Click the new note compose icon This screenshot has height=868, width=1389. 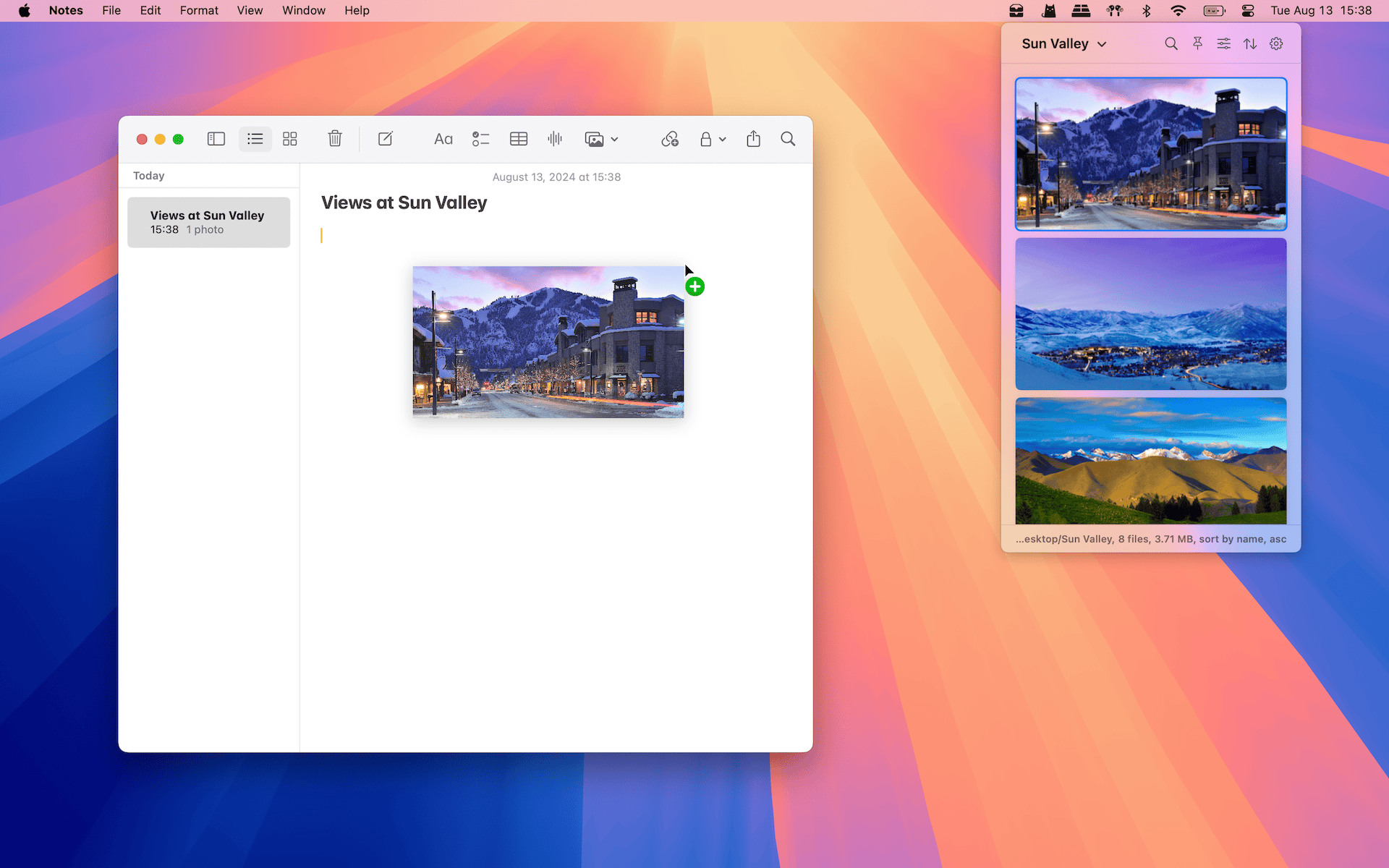(385, 138)
